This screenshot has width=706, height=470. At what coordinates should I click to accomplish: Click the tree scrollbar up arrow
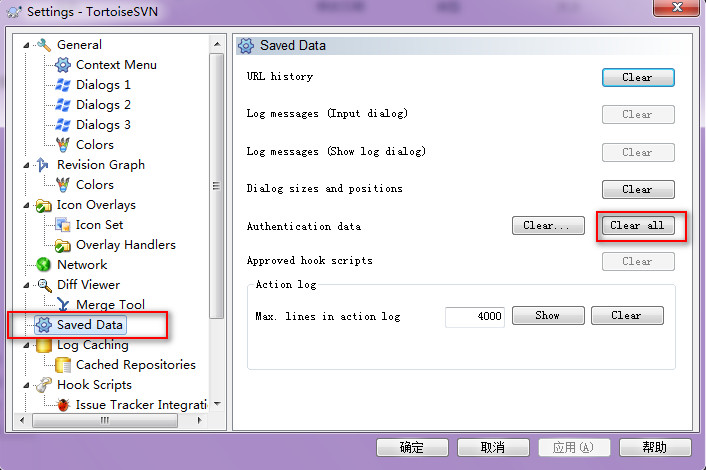click(x=217, y=44)
